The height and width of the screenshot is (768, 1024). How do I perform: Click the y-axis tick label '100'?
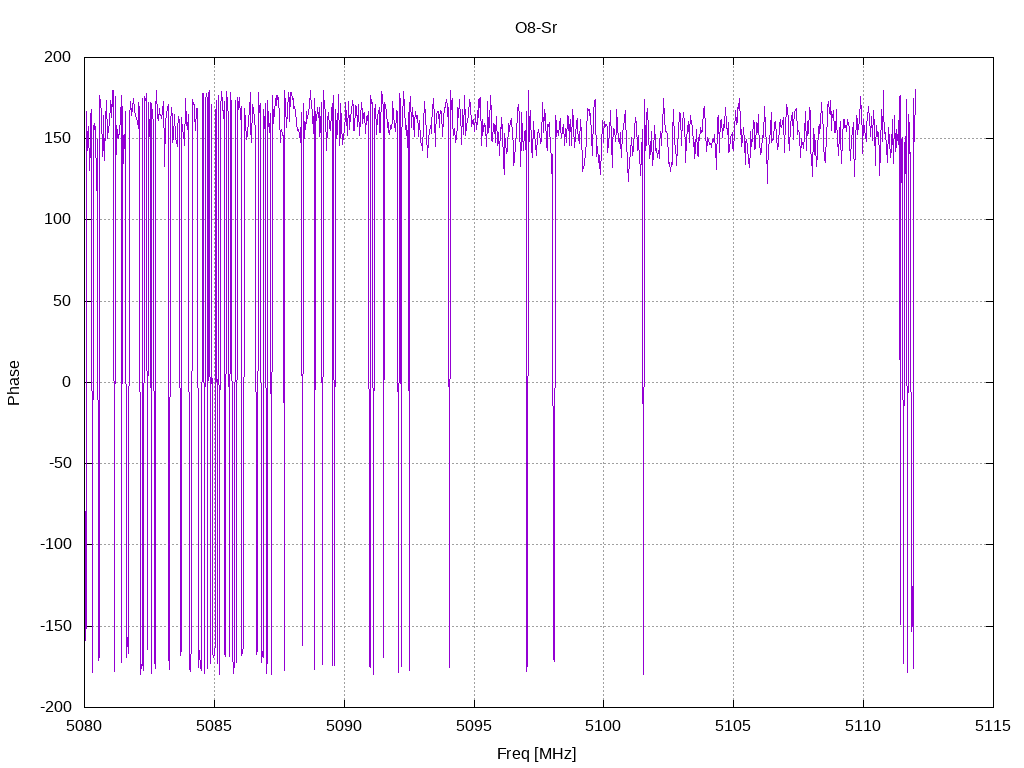click(x=57, y=219)
